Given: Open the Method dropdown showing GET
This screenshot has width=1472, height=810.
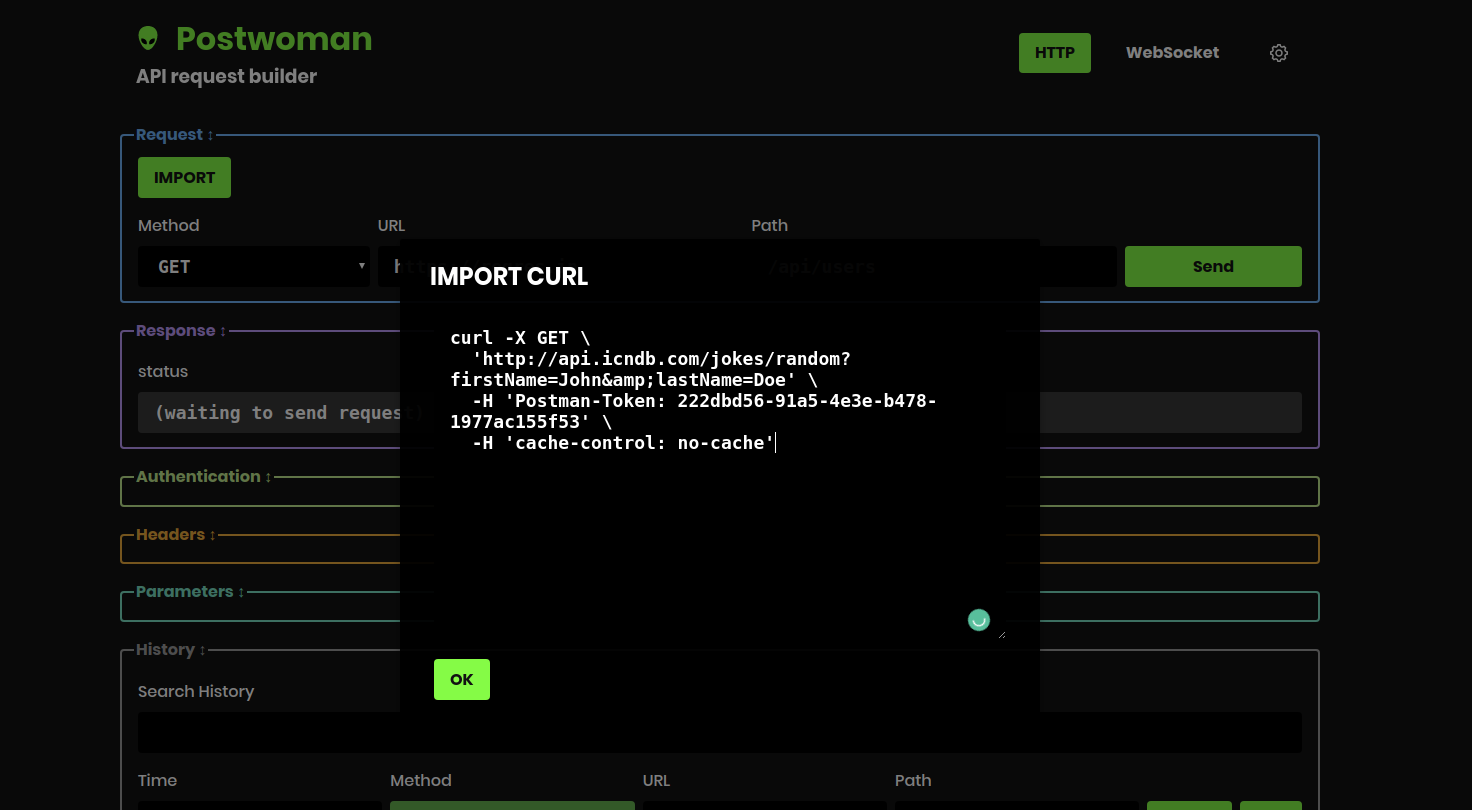Looking at the screenshot, I should click(254, 266).
